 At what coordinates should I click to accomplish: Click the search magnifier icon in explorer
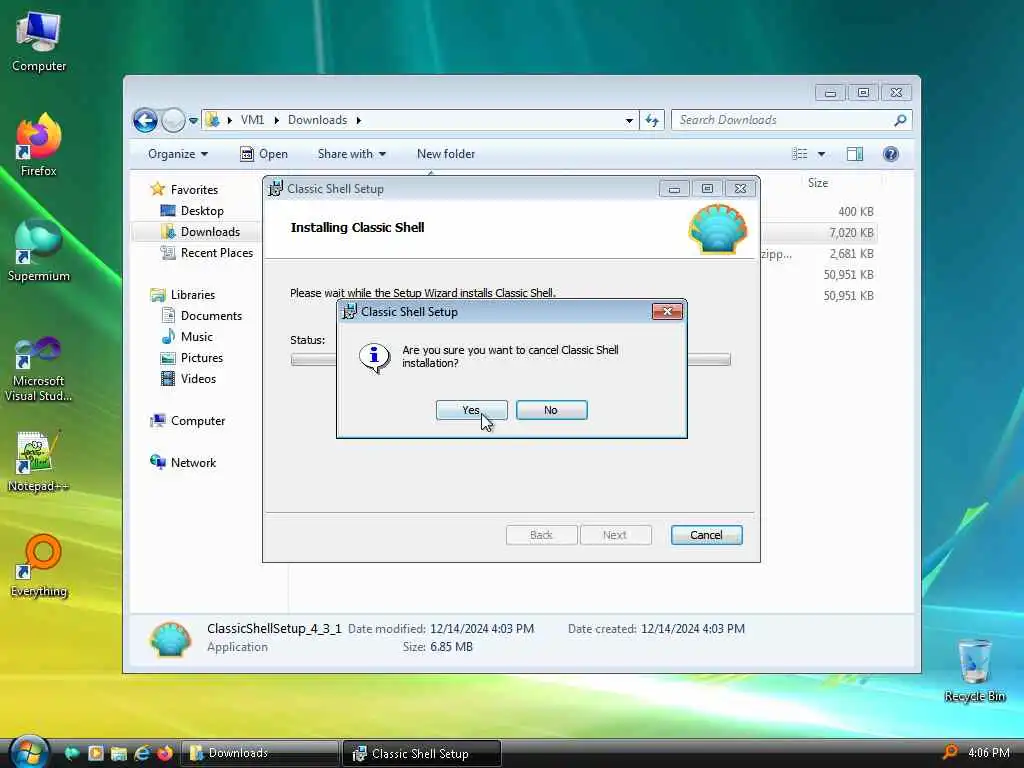click(900, 120)
